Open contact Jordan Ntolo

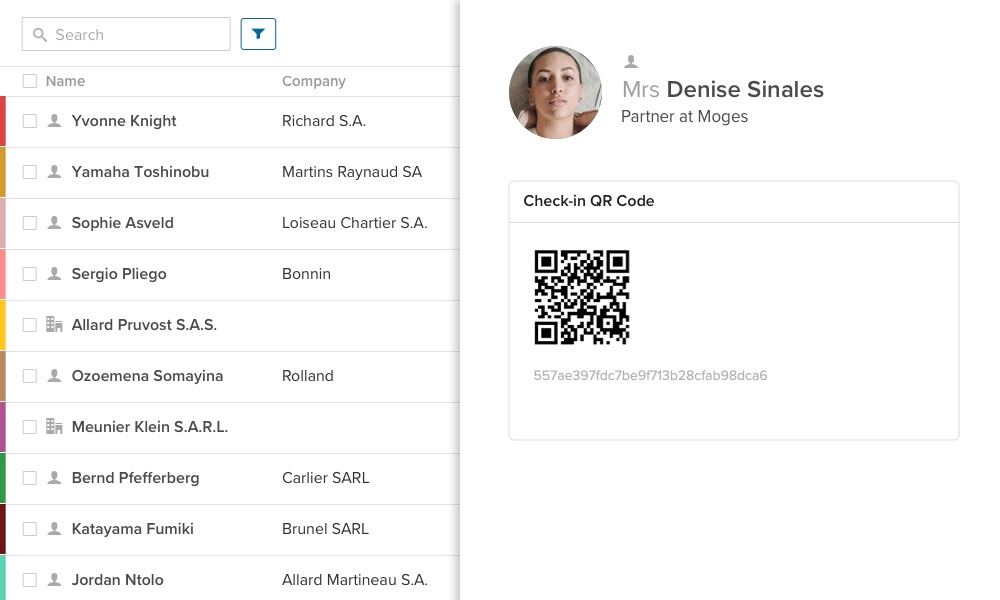117,580
